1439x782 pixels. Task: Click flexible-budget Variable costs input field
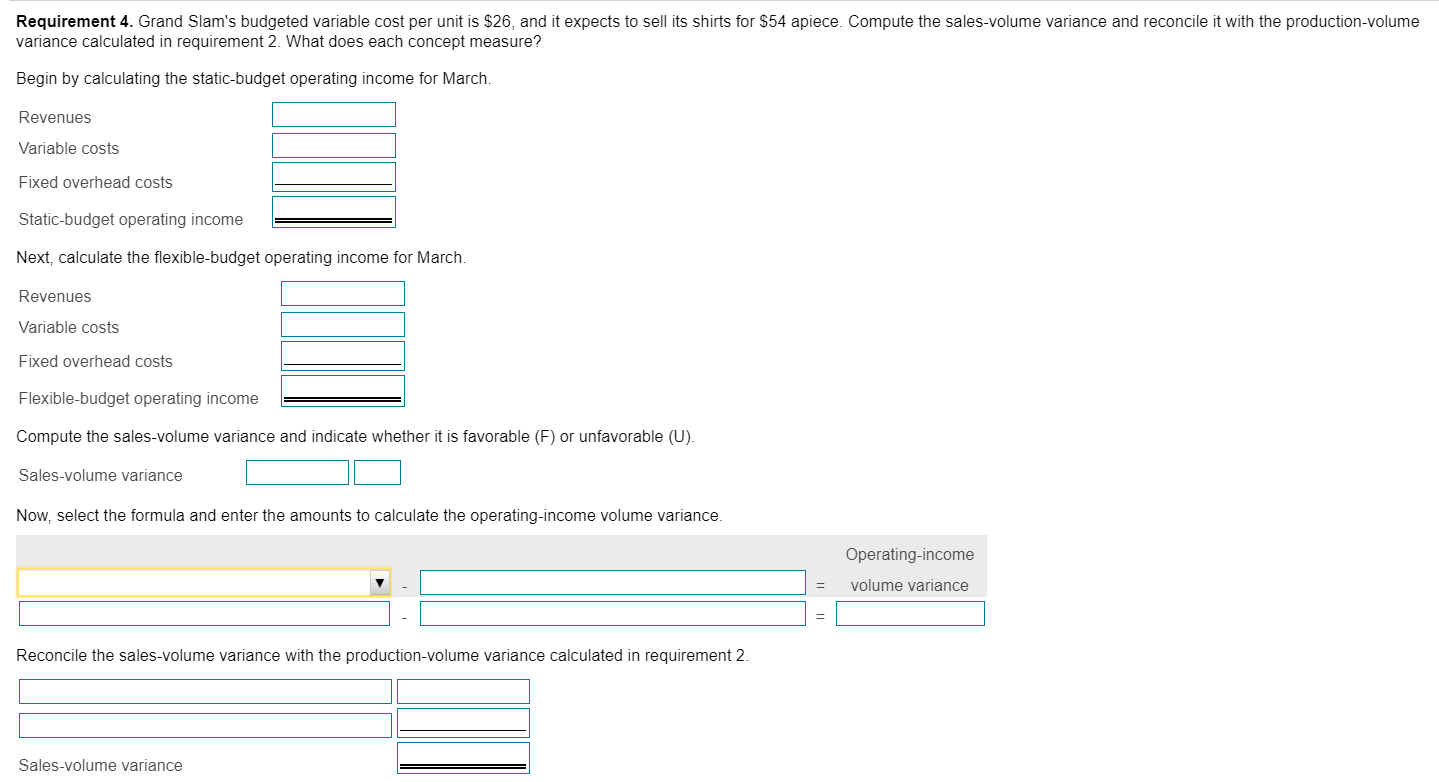tap(343, 325)
